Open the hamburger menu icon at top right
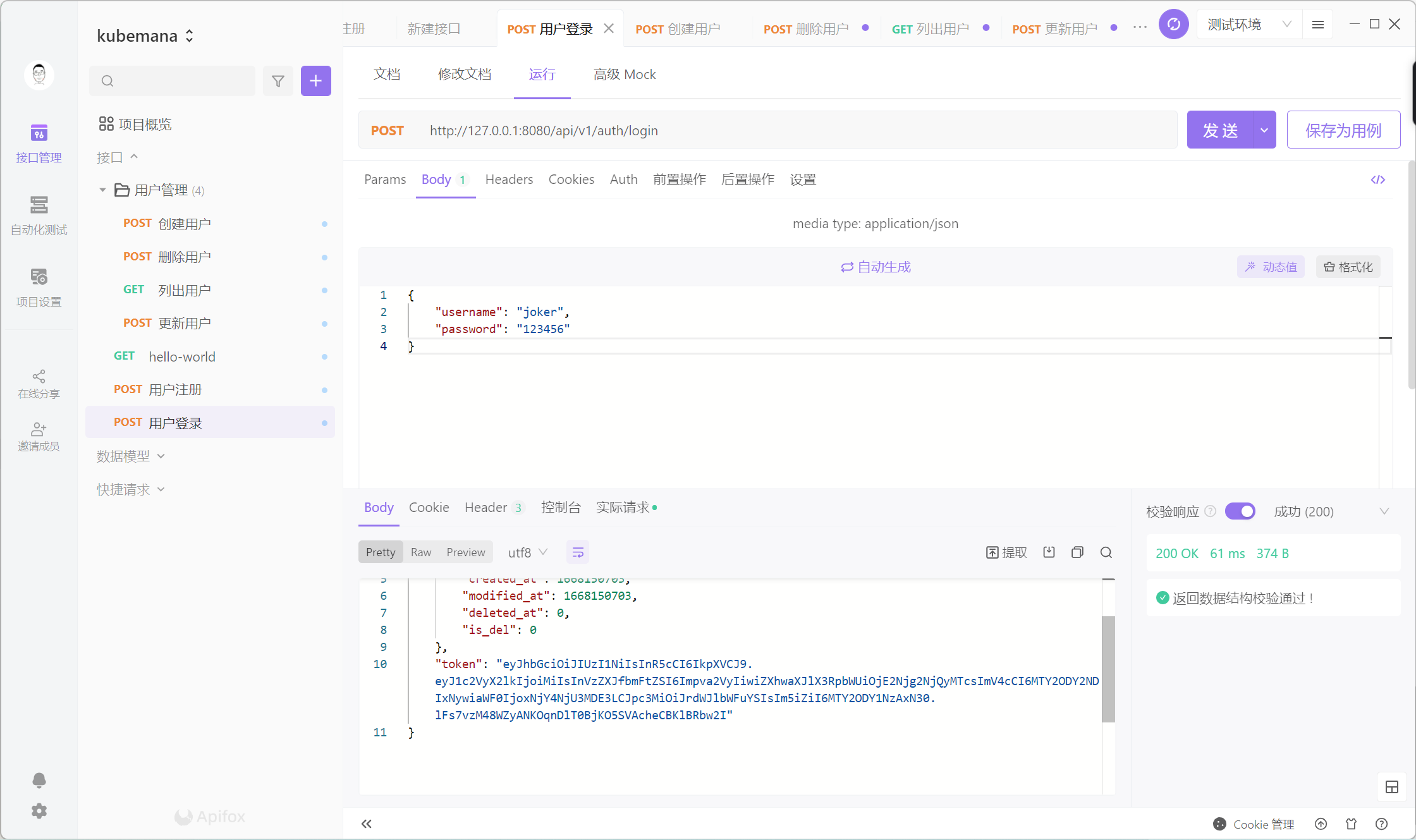This screenshot has width=1416, height=840. coord(1318,25)
